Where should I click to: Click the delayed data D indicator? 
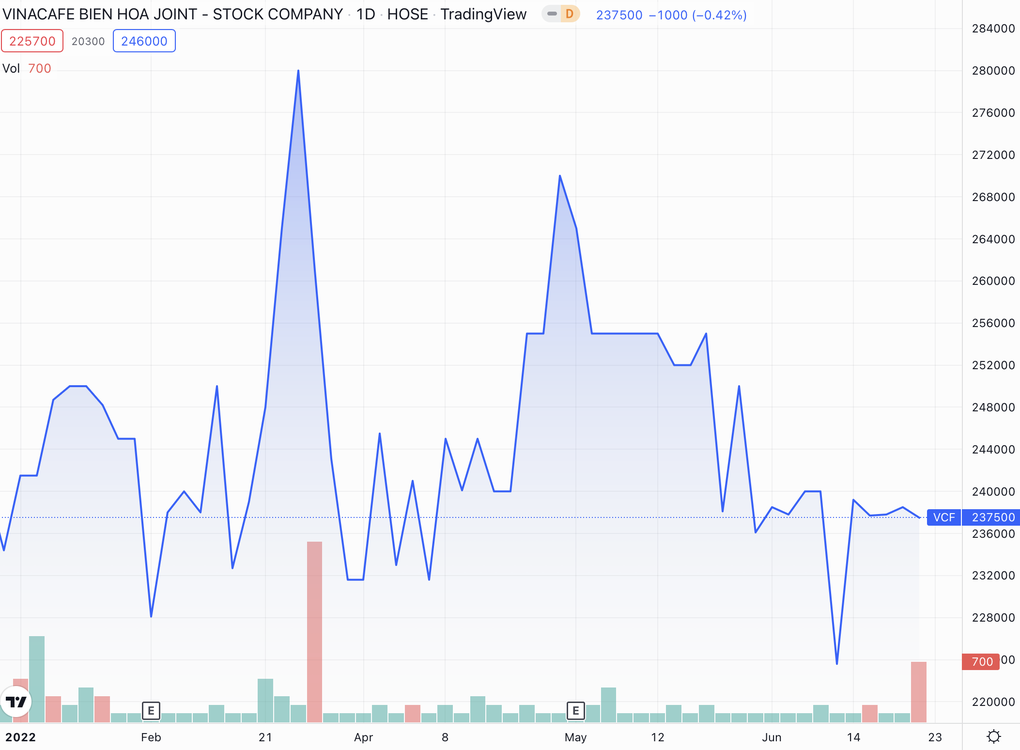pos(570,14)
